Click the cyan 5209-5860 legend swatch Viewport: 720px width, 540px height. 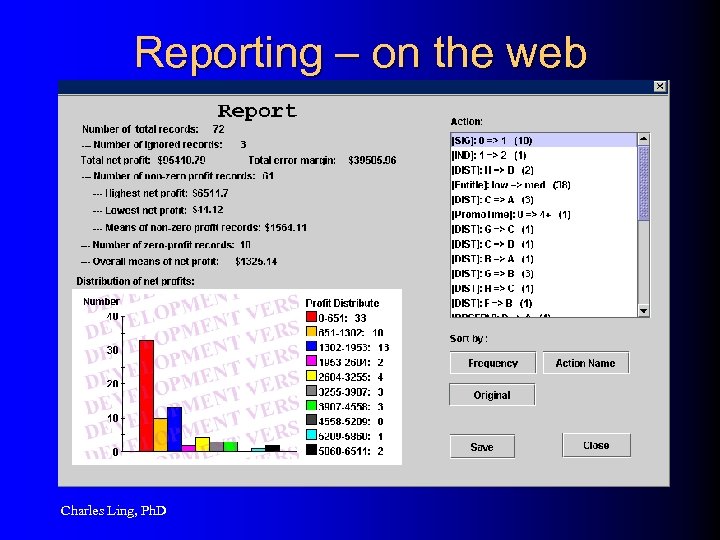[x=311, y=435]
